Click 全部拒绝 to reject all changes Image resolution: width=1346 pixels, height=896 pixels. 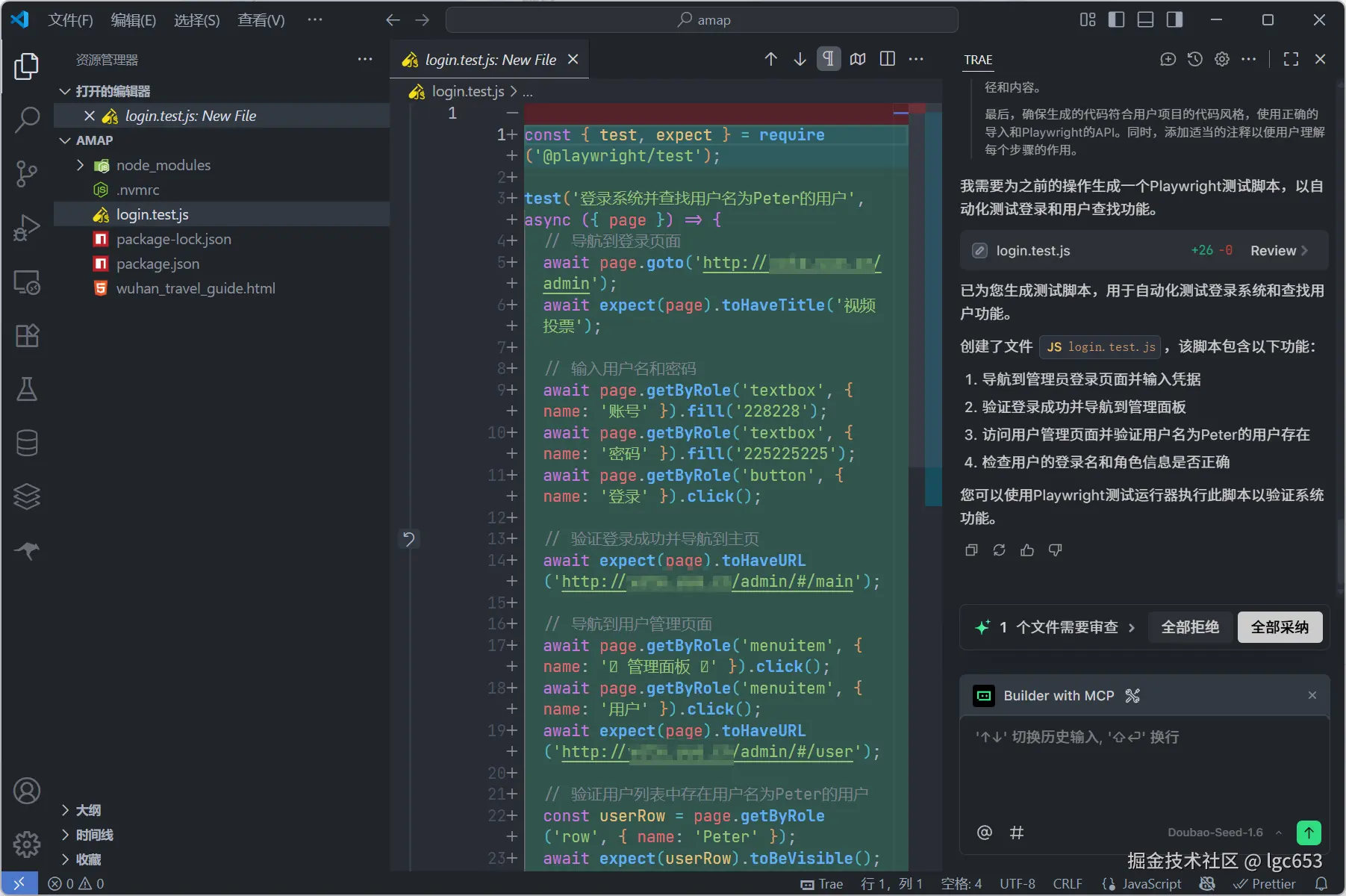pos(1190,627)
